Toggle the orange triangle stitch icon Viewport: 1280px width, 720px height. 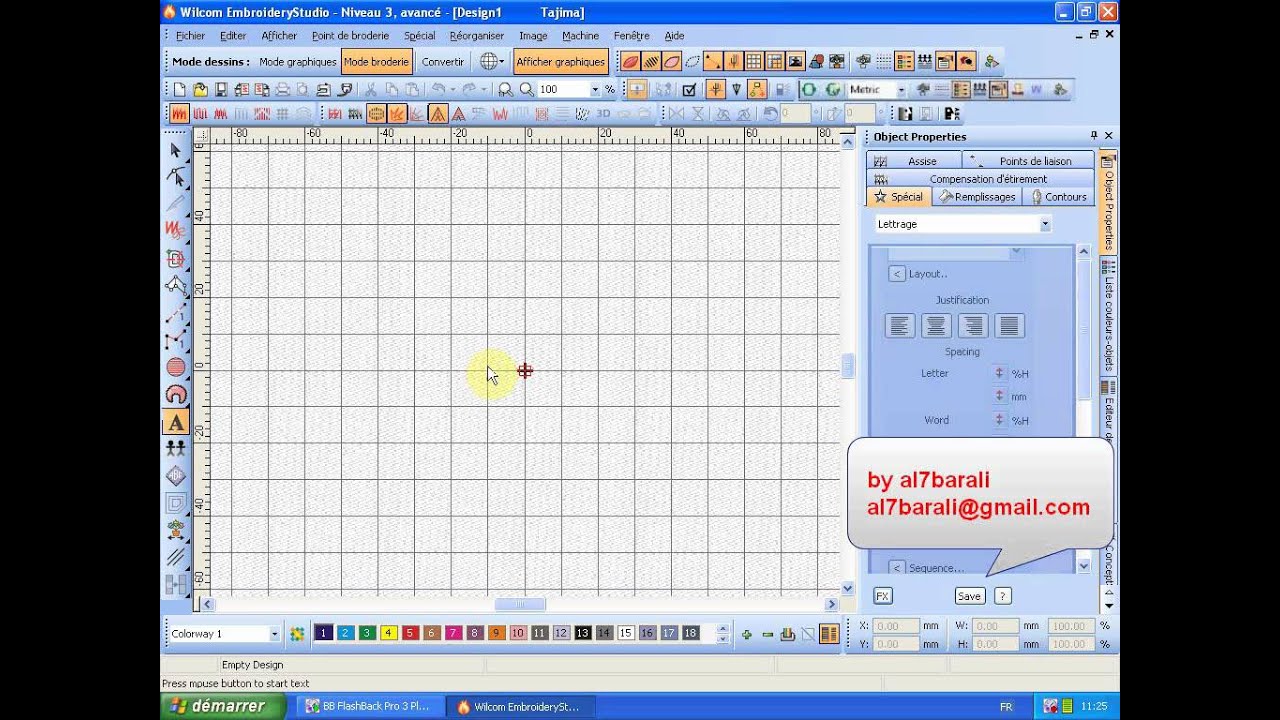click(x=437, y=114)
